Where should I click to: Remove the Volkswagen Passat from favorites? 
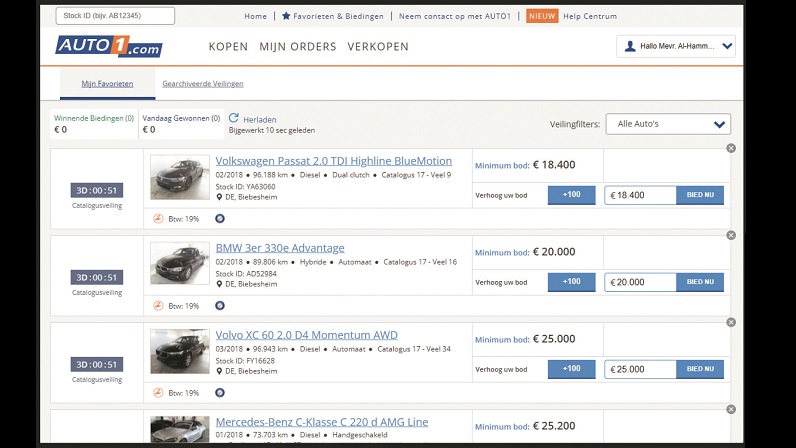tap(731, 148)
